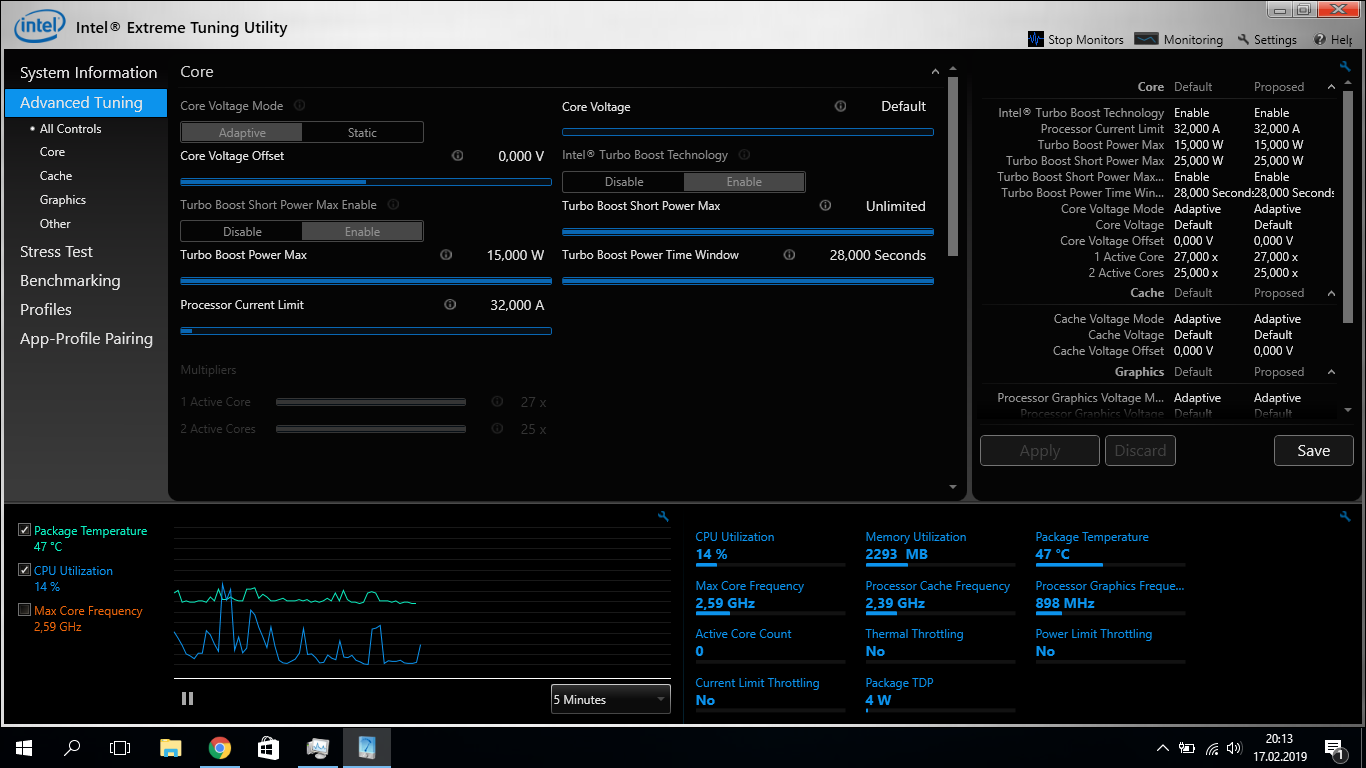
Task: Open the 5 Minutes time range dropdown
Action: [x=610, y=699]
